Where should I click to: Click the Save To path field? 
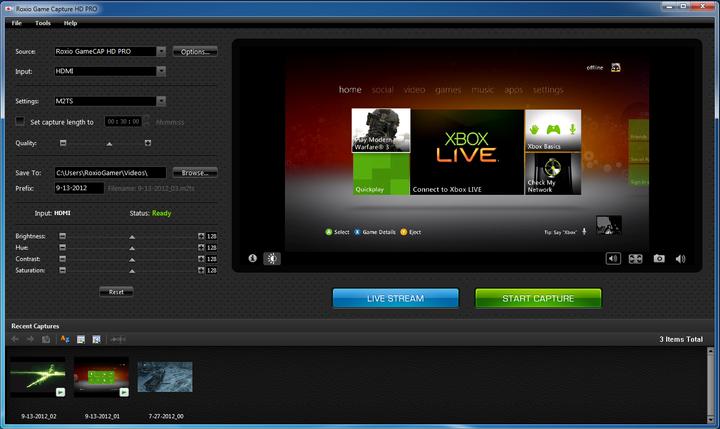point(110,173)
